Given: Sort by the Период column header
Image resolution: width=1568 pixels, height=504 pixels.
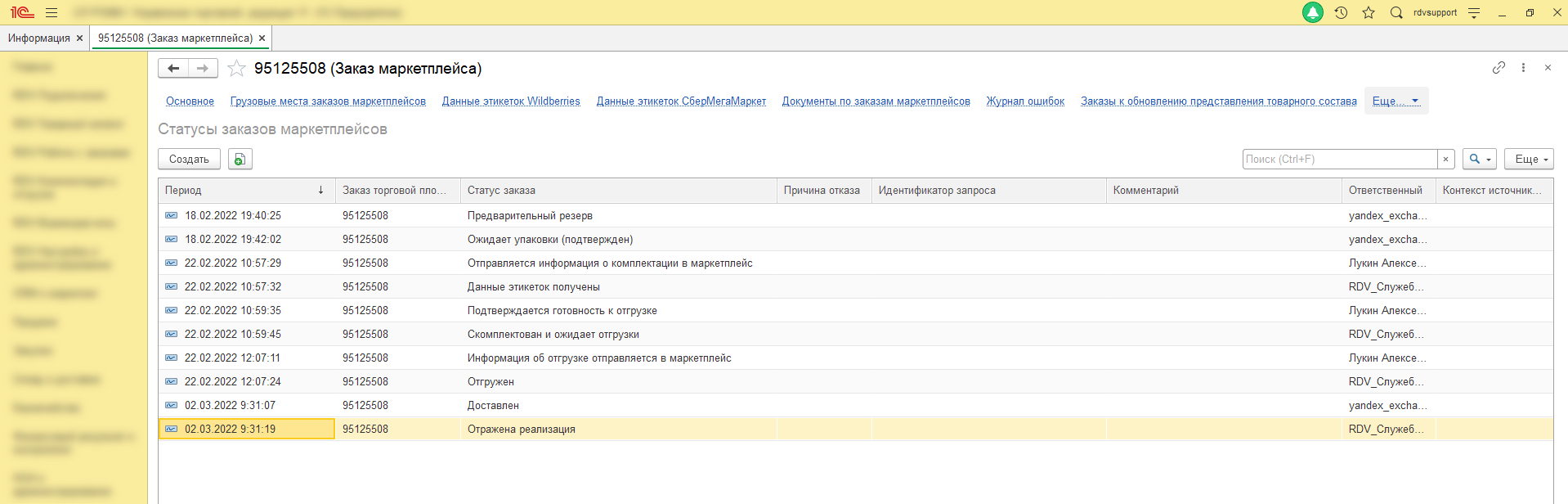Looking at the screenshot, I should (237, 191).
